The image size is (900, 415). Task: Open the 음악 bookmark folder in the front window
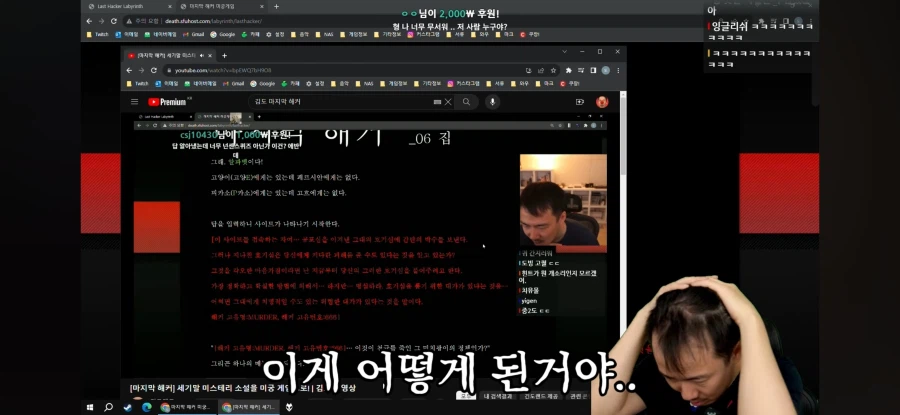(340, 83)
